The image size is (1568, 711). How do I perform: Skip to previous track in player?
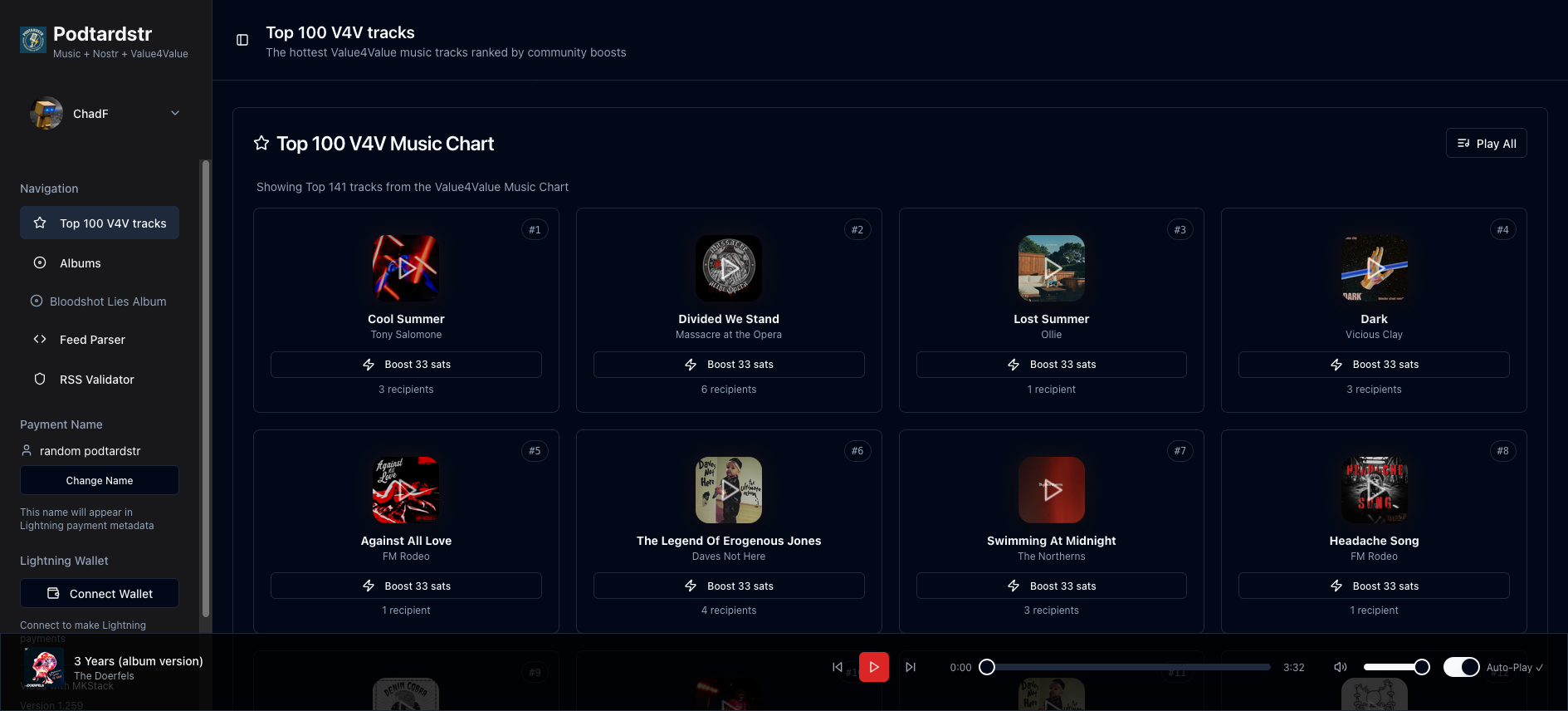coord(838,667)
